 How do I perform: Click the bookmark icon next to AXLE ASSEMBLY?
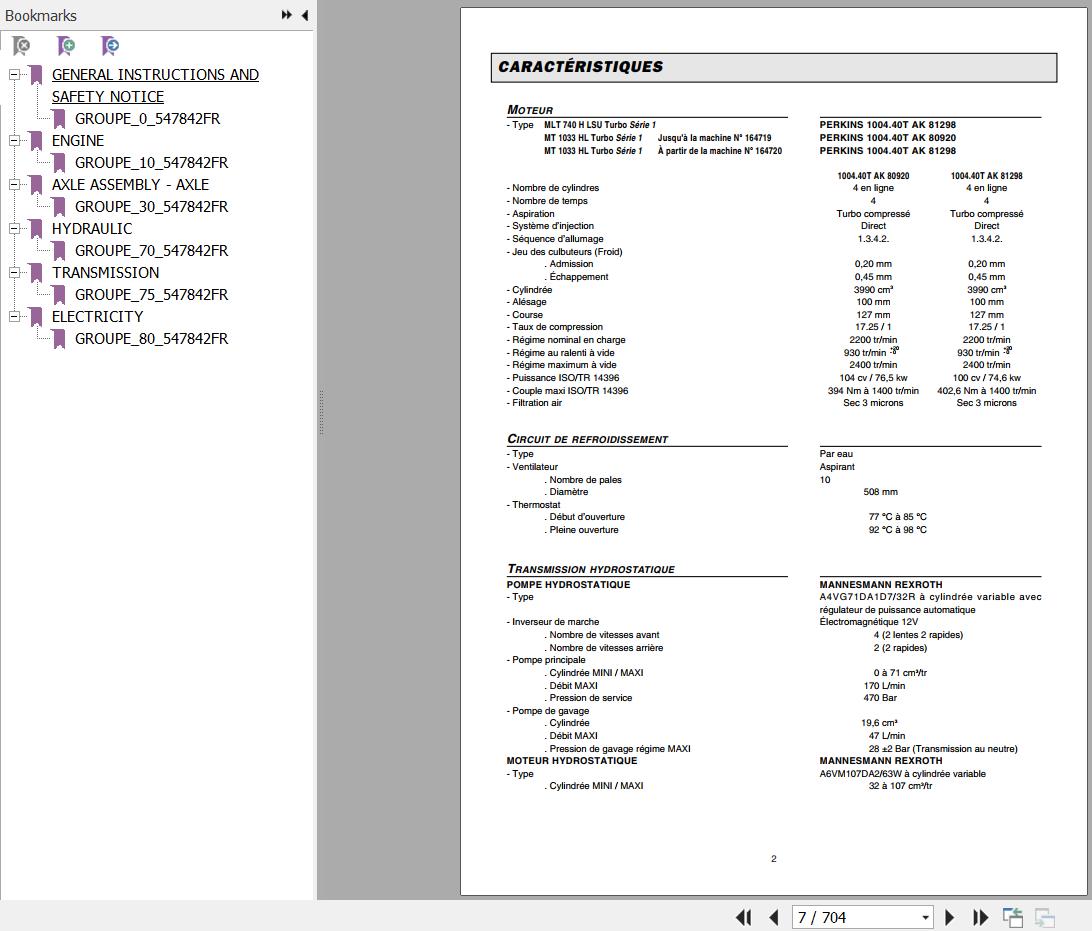point(36,185)
